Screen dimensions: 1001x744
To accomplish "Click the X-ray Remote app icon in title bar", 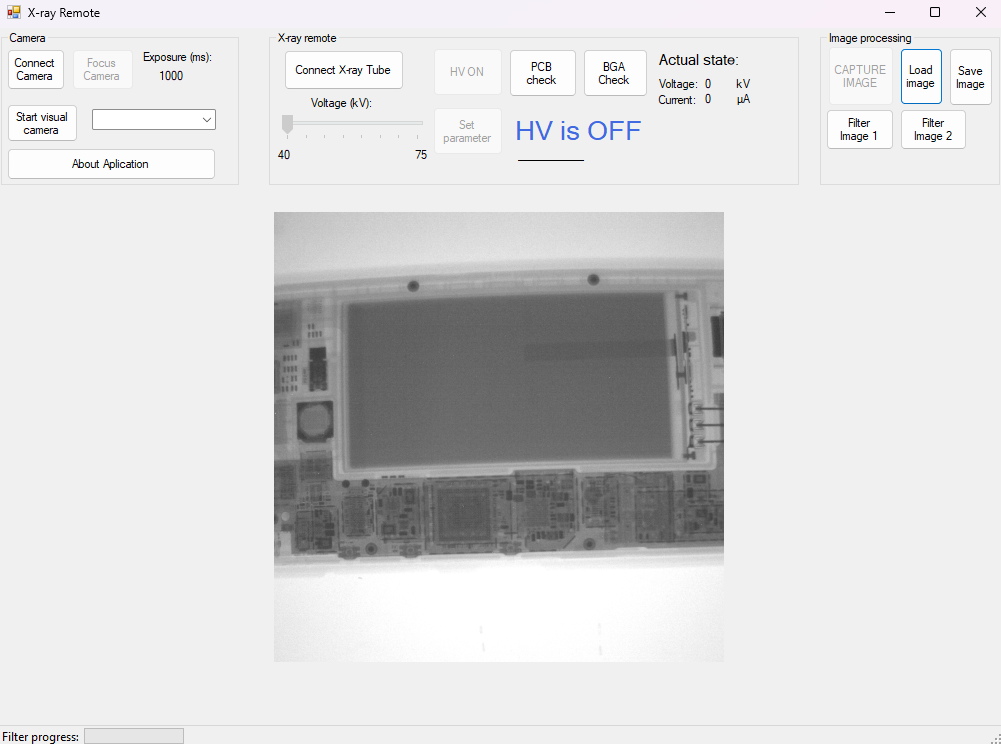I will click(x=13, y=13).
